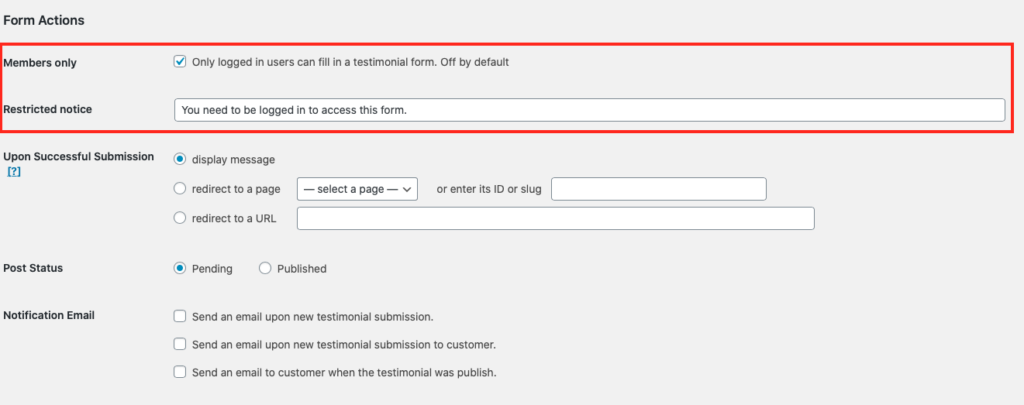Viewport: 1024px width, 405px height.
Task: Click the Published label text
Action: click(x=302, y=268)
